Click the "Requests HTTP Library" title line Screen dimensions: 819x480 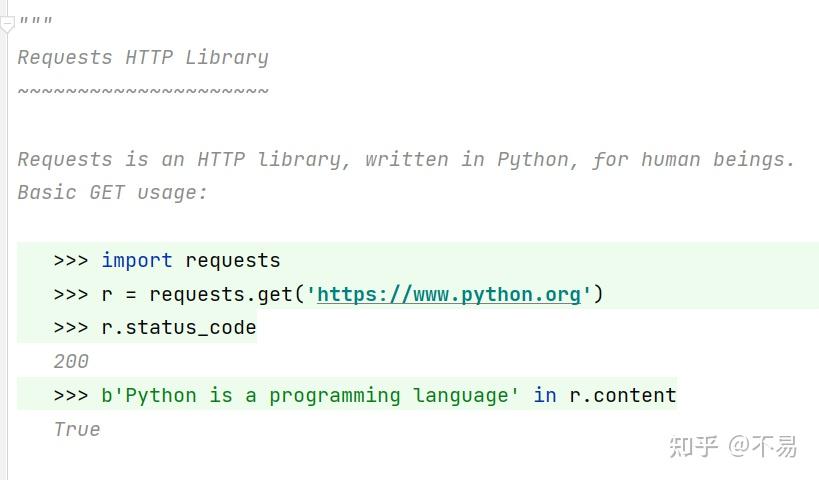tap(143, 58)
